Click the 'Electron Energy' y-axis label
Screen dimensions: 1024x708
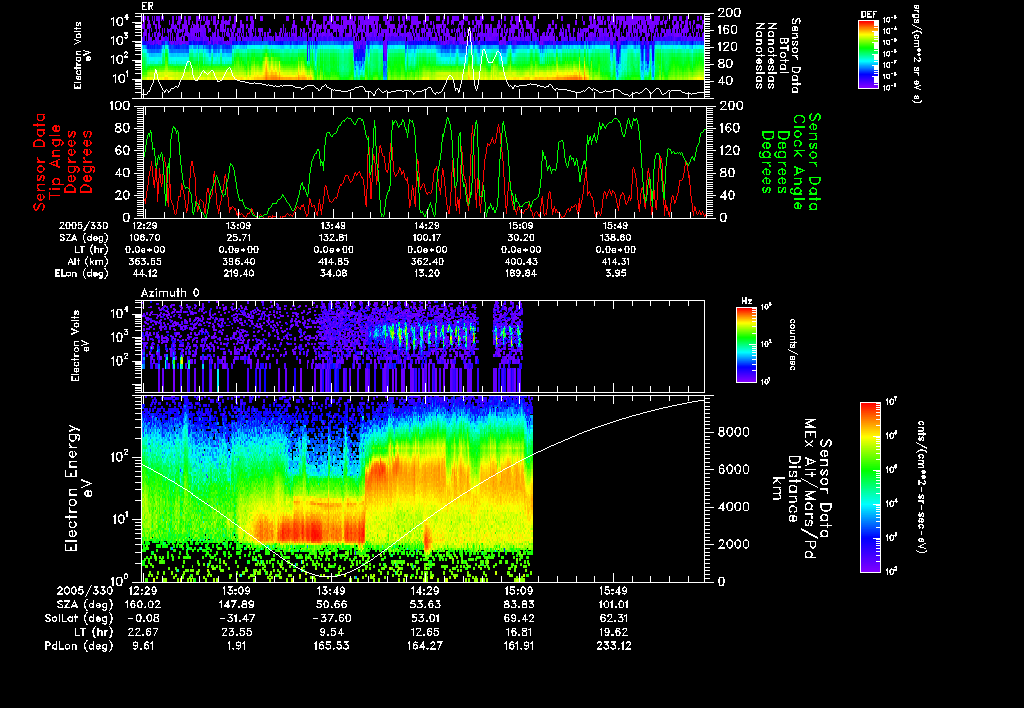point(72,489)
